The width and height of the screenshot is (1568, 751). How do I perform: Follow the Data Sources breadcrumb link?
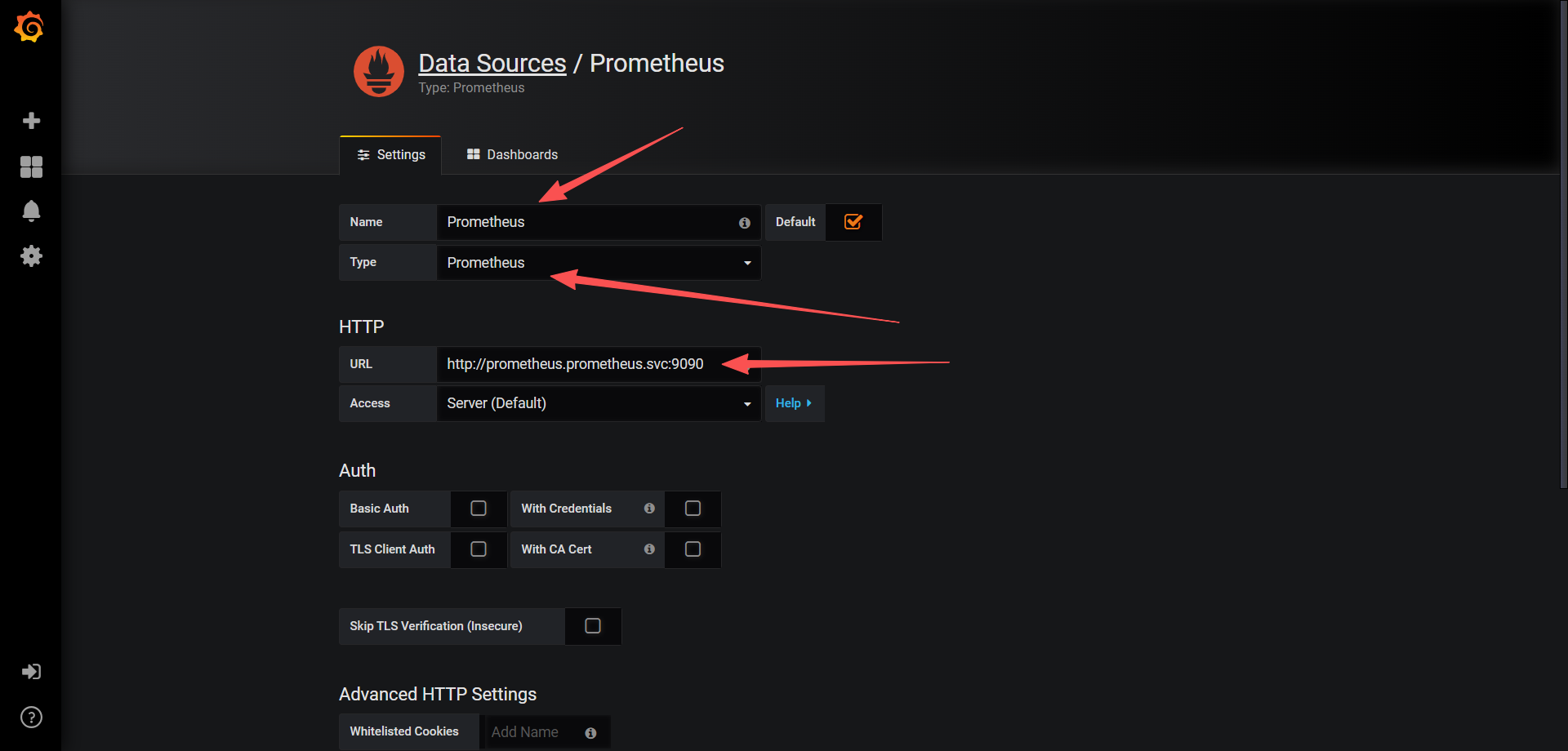pyautogui.click(x=492, y=63)
